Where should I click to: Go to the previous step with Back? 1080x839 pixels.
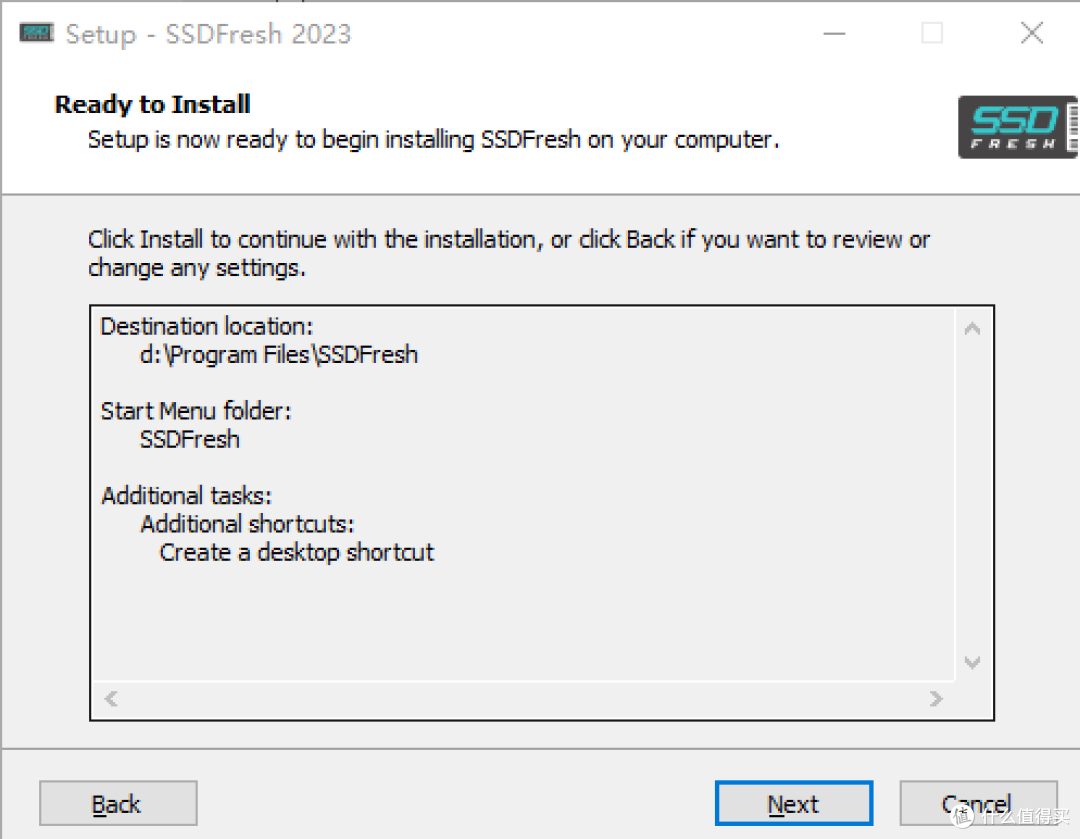pos(118,803)
